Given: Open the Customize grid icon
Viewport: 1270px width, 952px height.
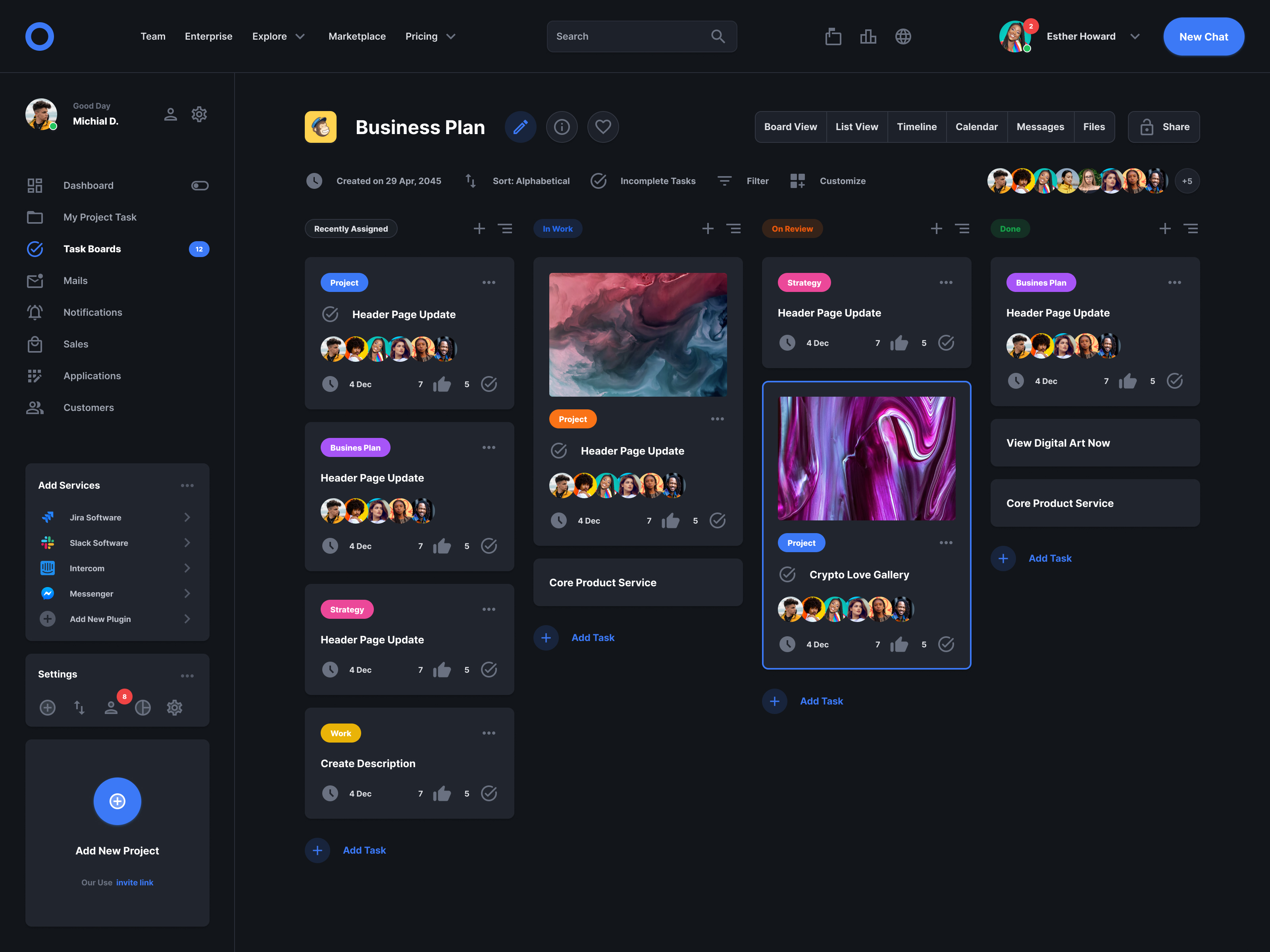Looking at the screenshot, I should [797, 181].
